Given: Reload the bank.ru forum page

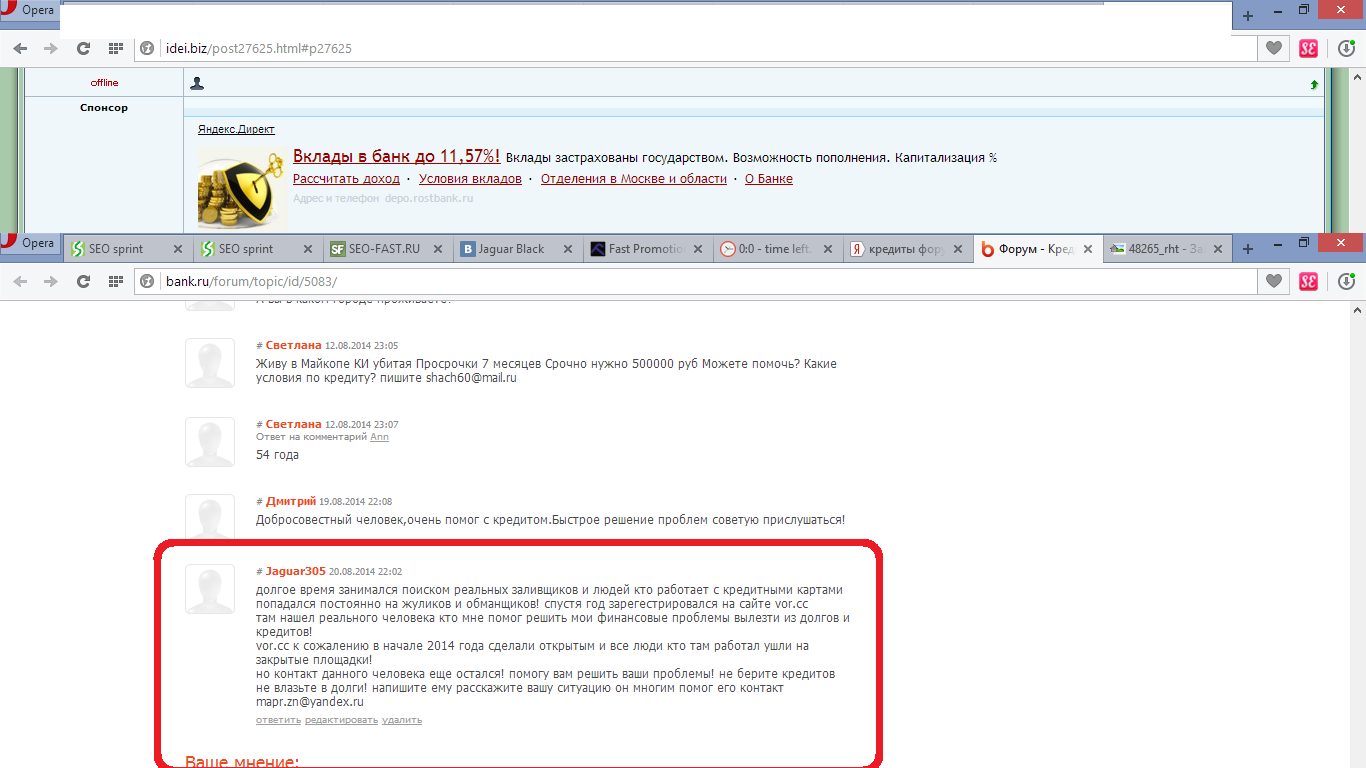Looking at the screenshot, I should 84,282.
